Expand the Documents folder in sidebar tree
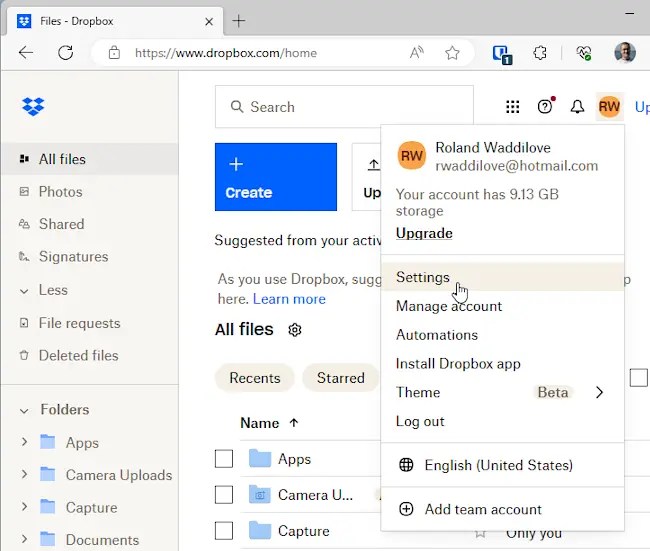 [24, 539]
